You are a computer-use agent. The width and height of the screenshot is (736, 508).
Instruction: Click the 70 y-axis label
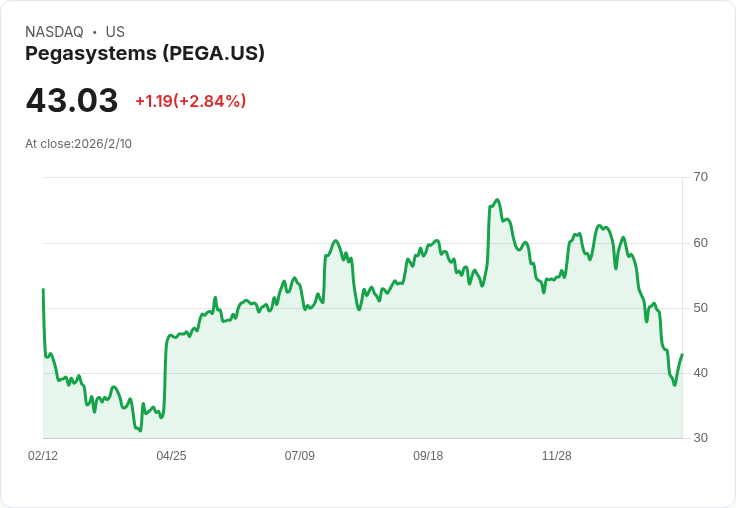click(x=700, y=177)
